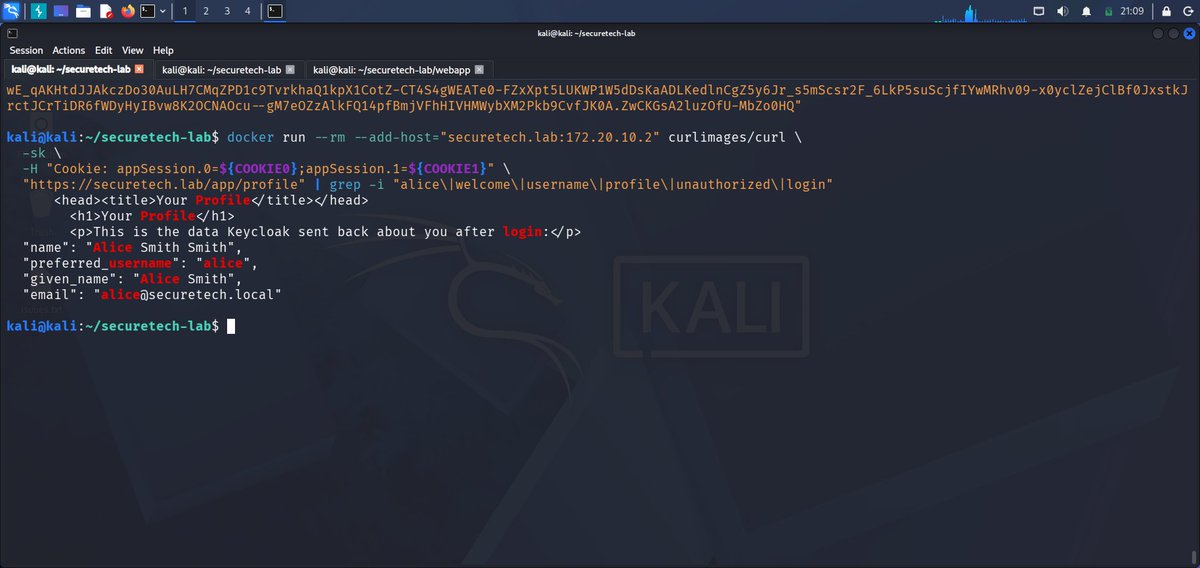Viewport: 1200px width, 568px height.
Task: Click the orange cookie token text at top
Action: click(598, 98)
